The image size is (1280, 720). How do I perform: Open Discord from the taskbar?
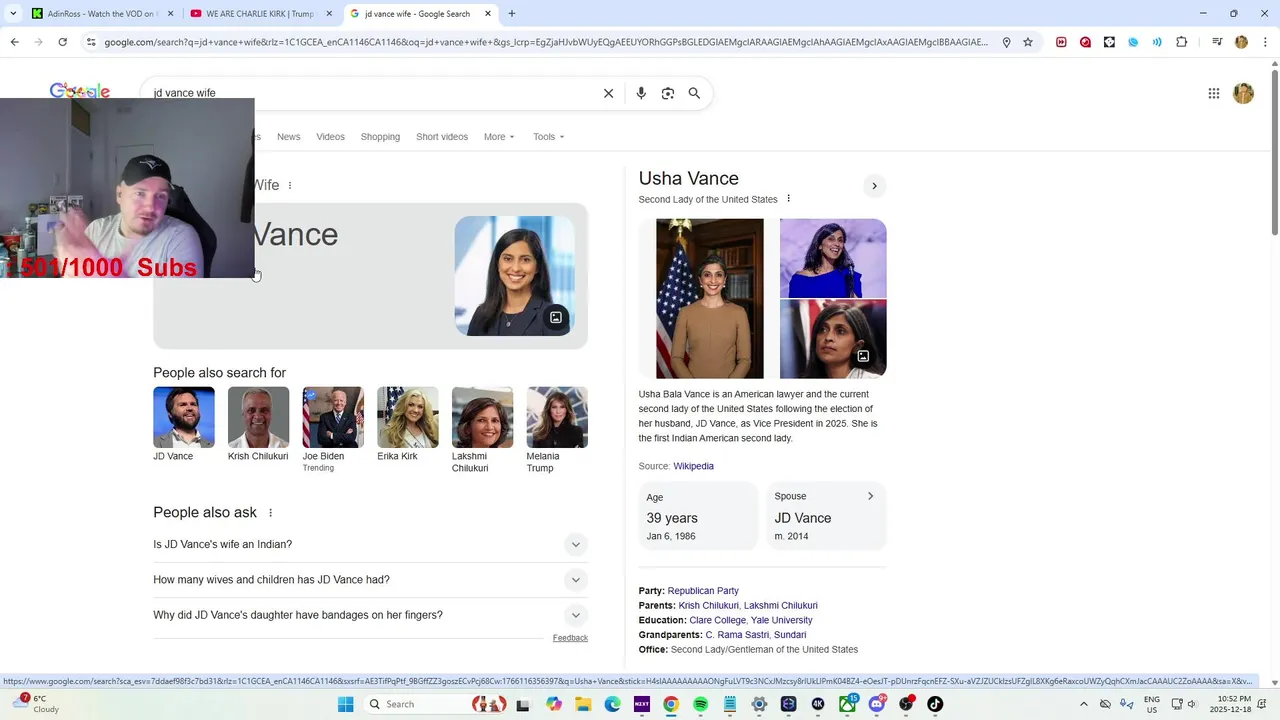[877, 704]
